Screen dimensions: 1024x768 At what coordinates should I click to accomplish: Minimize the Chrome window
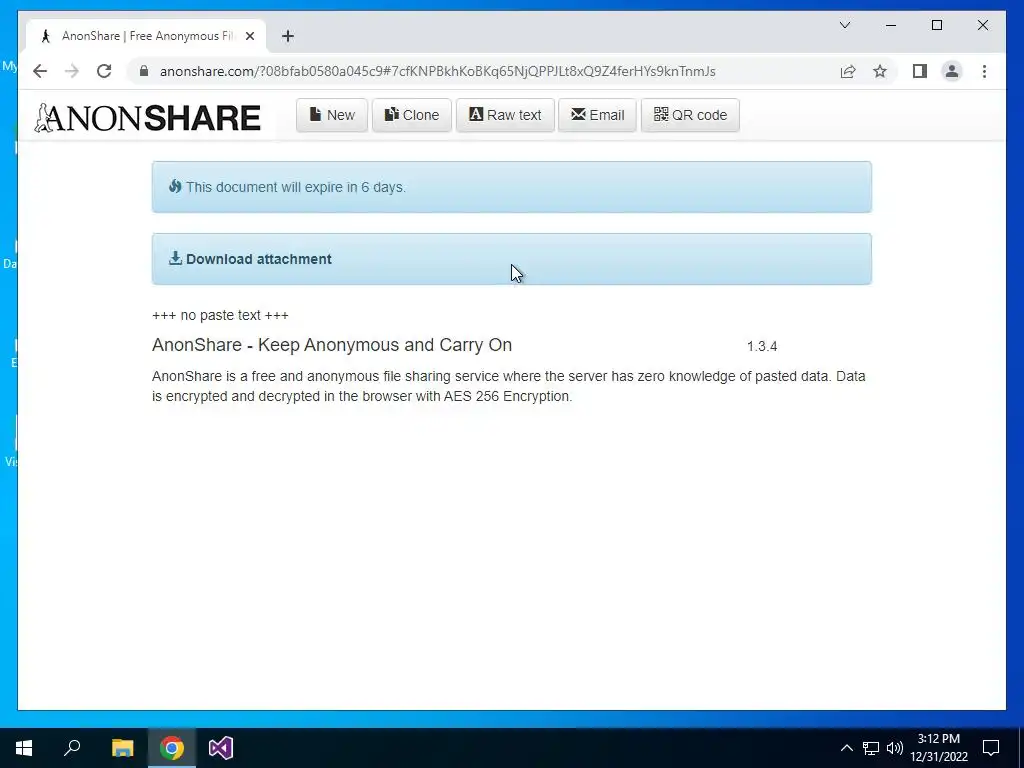(891, 25)
